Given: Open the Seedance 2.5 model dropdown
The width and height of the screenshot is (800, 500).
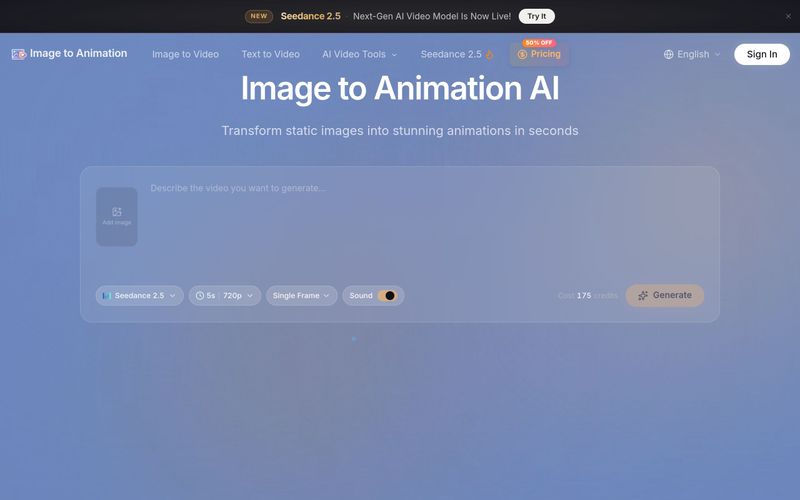Looking at the screenshot, I should pos(139,295).
